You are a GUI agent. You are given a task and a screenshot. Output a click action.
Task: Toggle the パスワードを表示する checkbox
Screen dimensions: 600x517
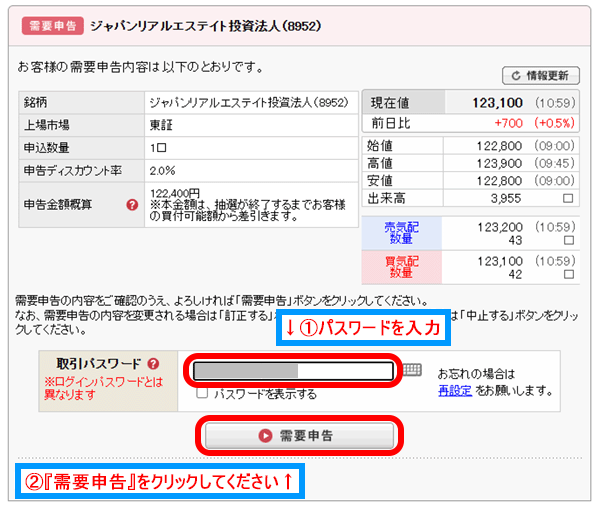(x=202, y=393)
